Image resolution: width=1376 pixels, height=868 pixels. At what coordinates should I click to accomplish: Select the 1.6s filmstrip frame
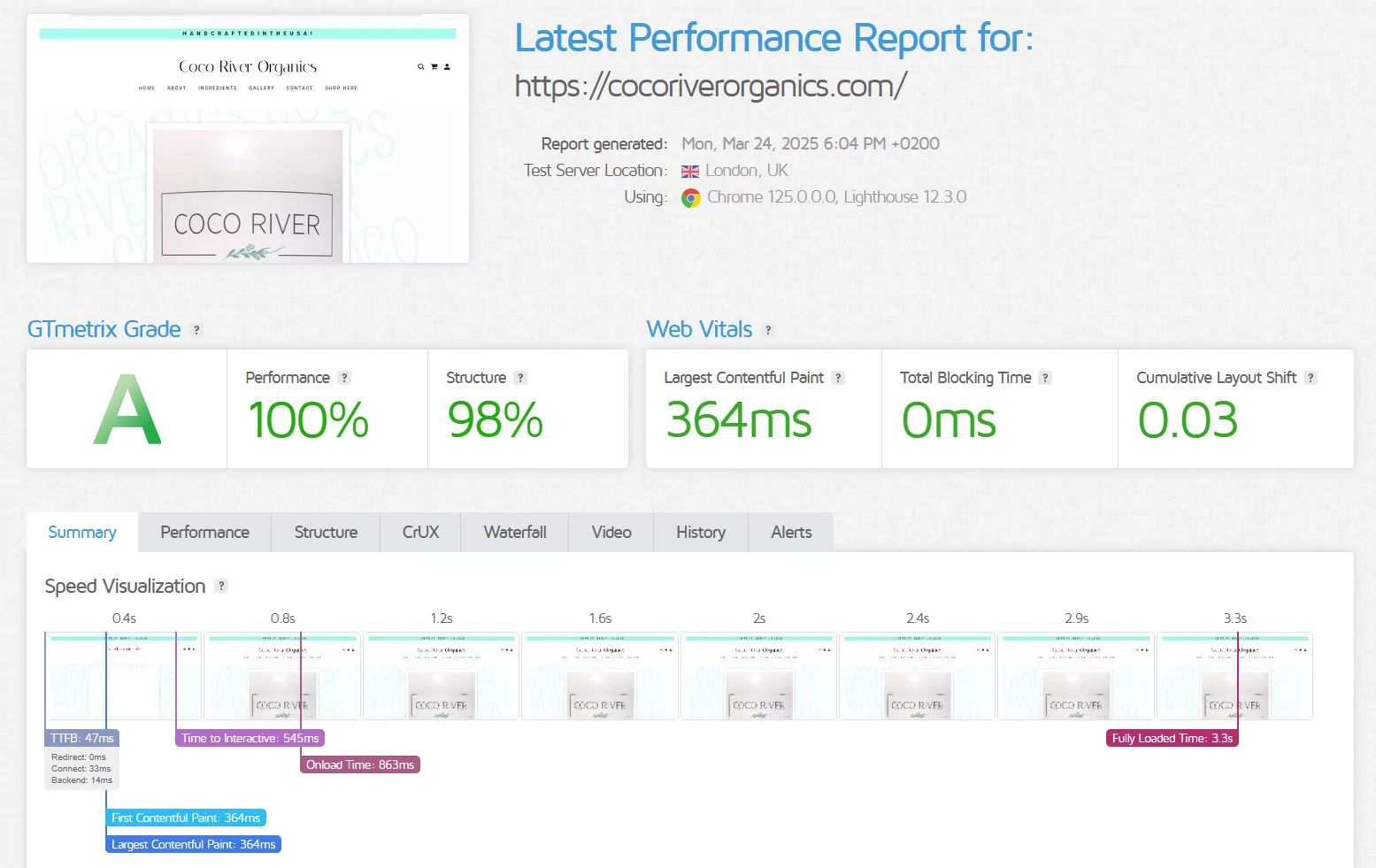coord(600,676)
